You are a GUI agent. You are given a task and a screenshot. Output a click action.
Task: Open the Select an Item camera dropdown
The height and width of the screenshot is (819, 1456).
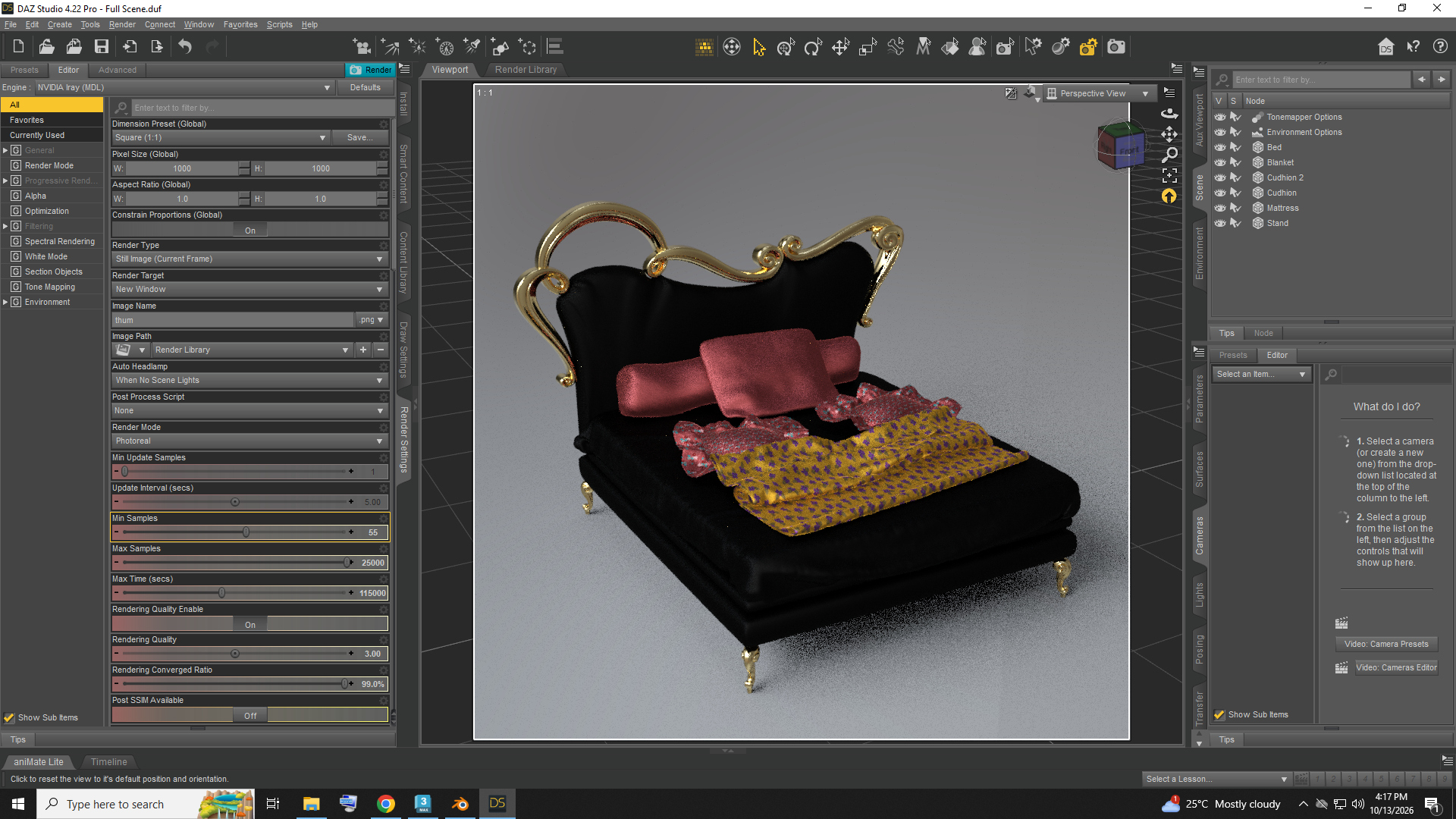coord(1261,374)
